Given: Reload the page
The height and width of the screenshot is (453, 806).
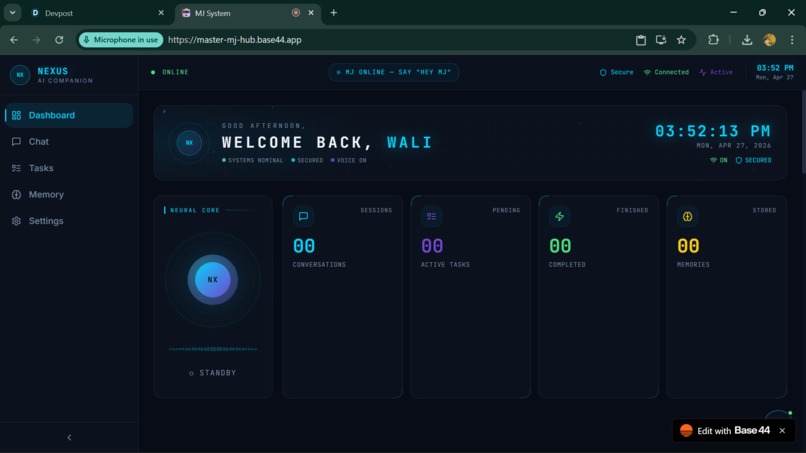Looking at the screenshot, I should (x=59, y=40).
